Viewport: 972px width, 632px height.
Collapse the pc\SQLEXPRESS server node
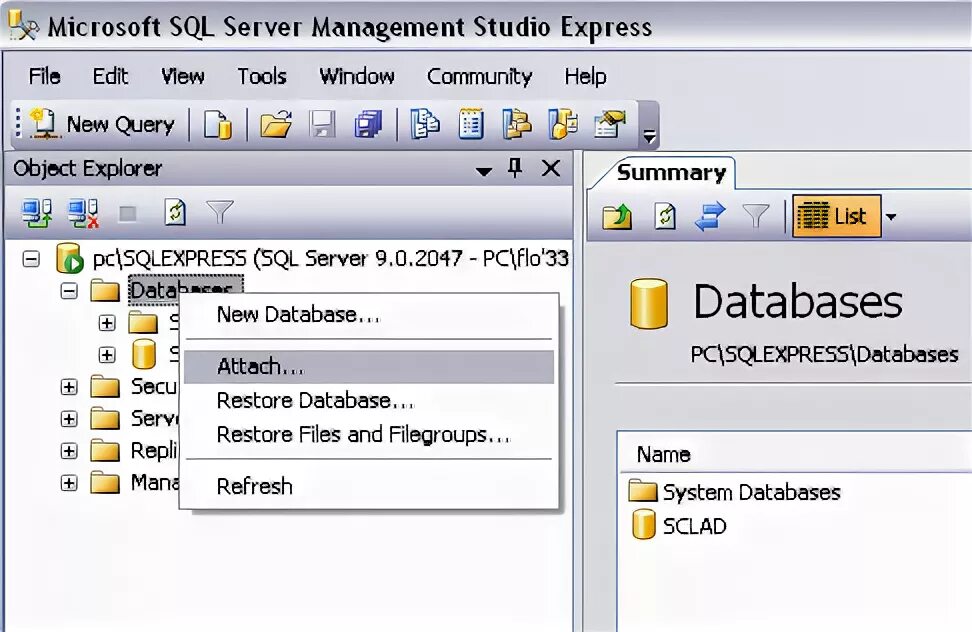(x=31, y=258)
